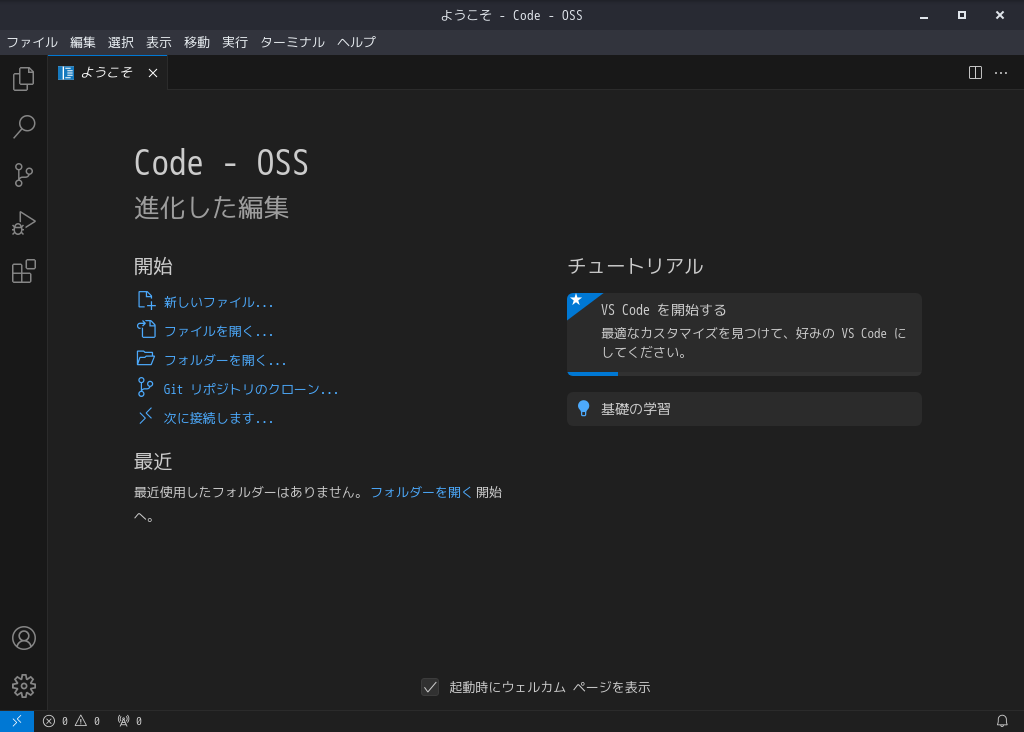Open the Manage gear icon

click(x=24, y=686)
